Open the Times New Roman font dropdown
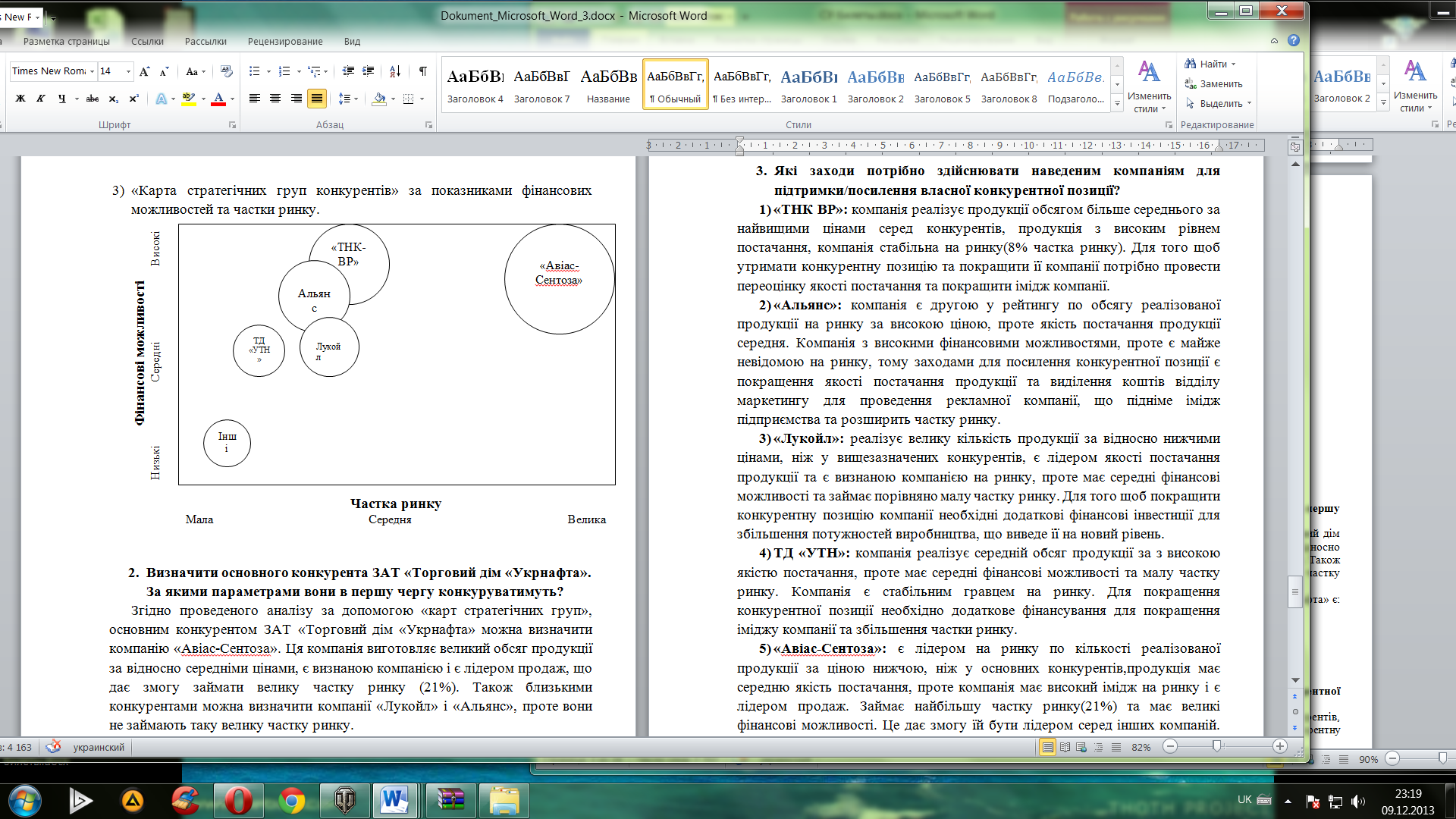 coord(93,71)
